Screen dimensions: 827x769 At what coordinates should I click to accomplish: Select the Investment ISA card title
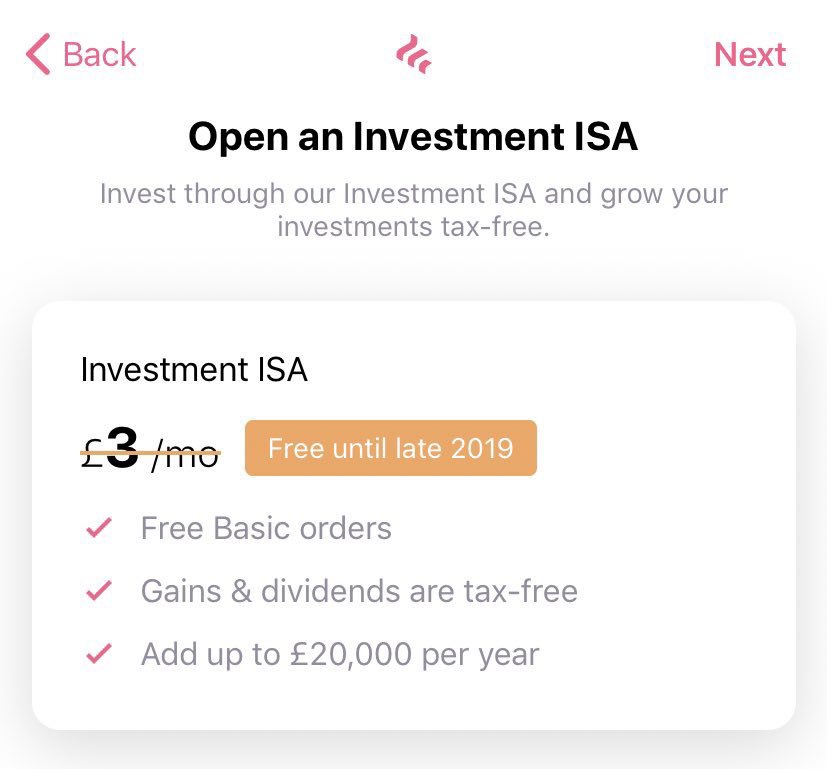(x=194, y=369)
